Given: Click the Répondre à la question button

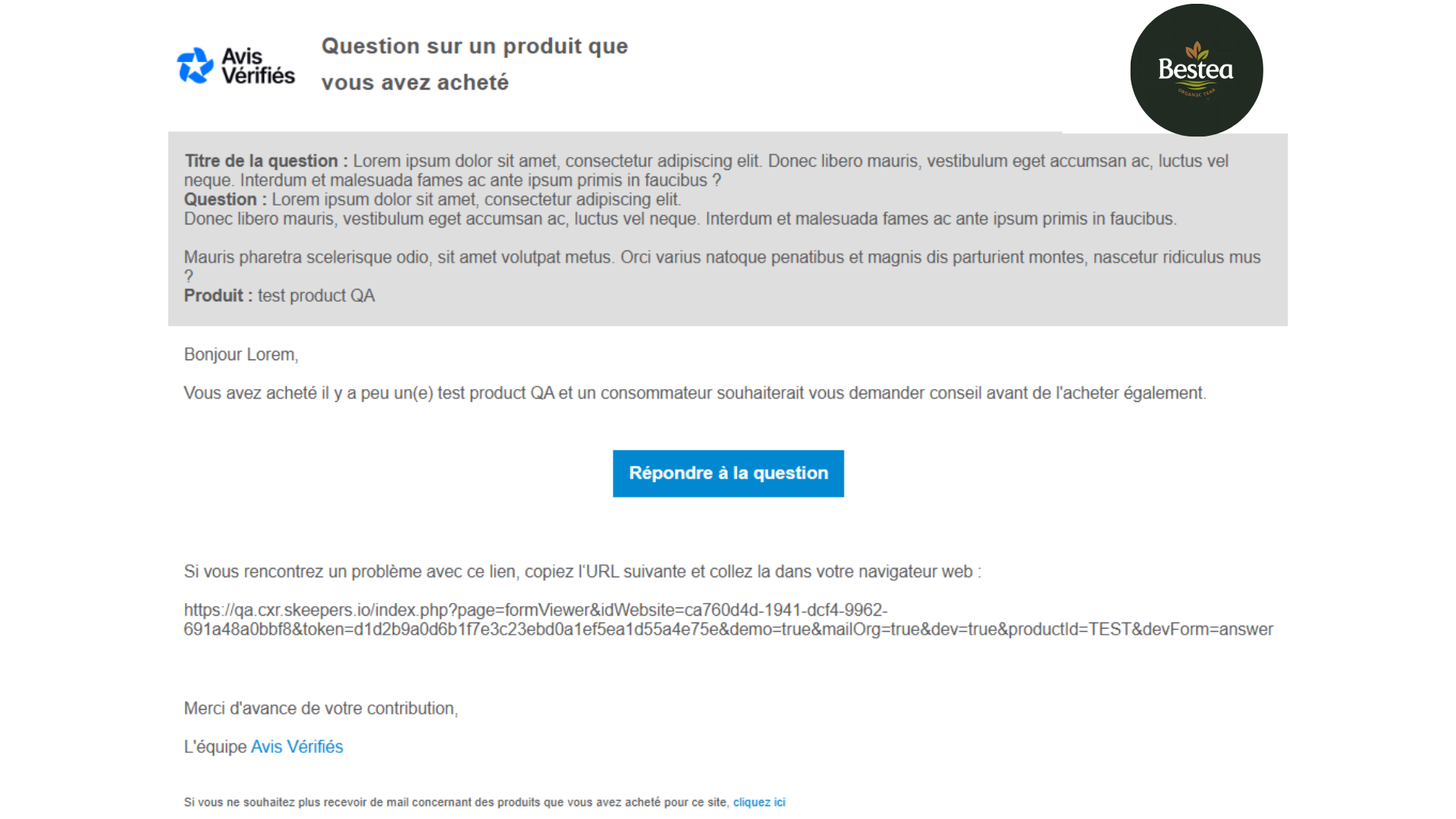Looking at the screenshot, I should (x=727, y=472).
